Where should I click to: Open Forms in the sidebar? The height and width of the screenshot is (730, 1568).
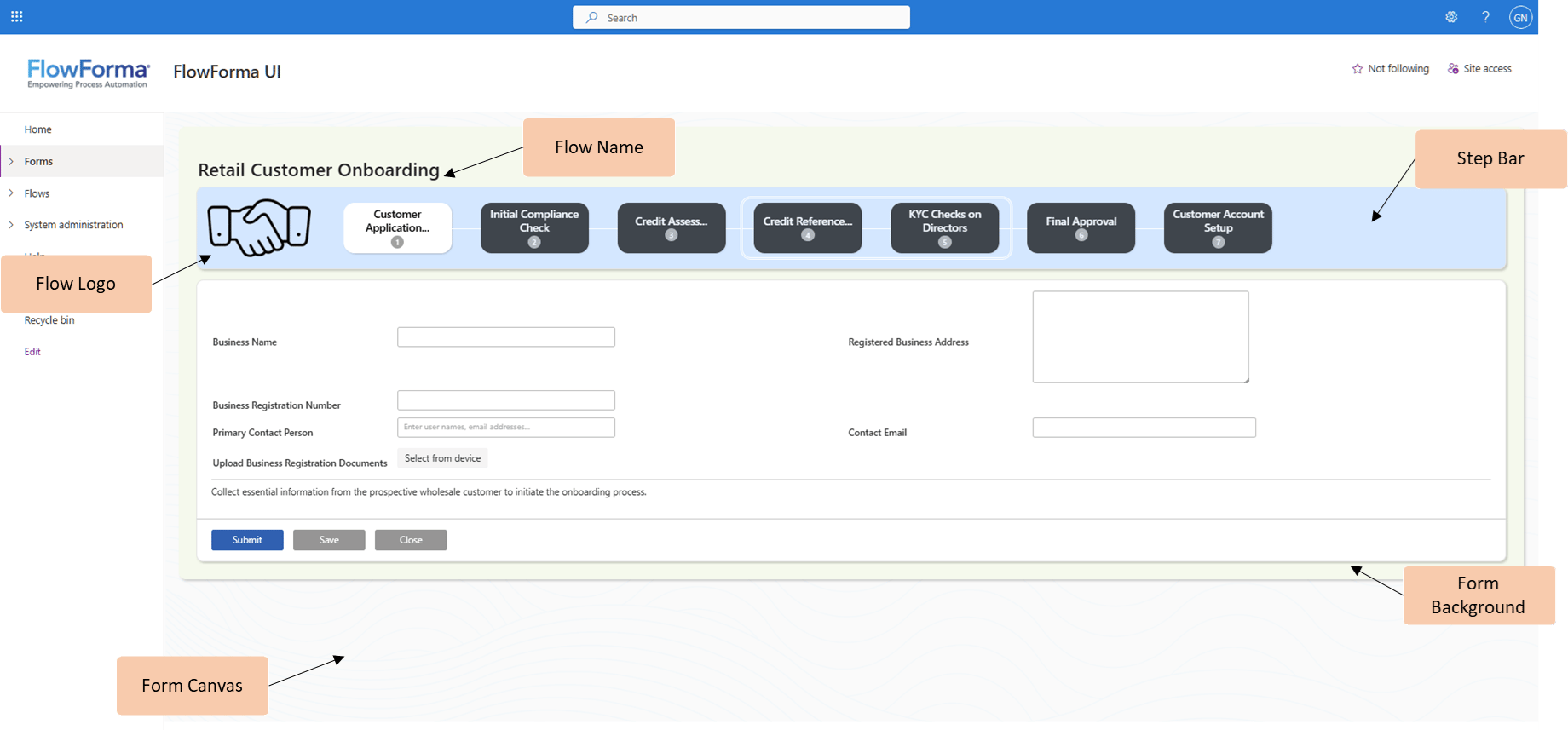tap(38, 161)
